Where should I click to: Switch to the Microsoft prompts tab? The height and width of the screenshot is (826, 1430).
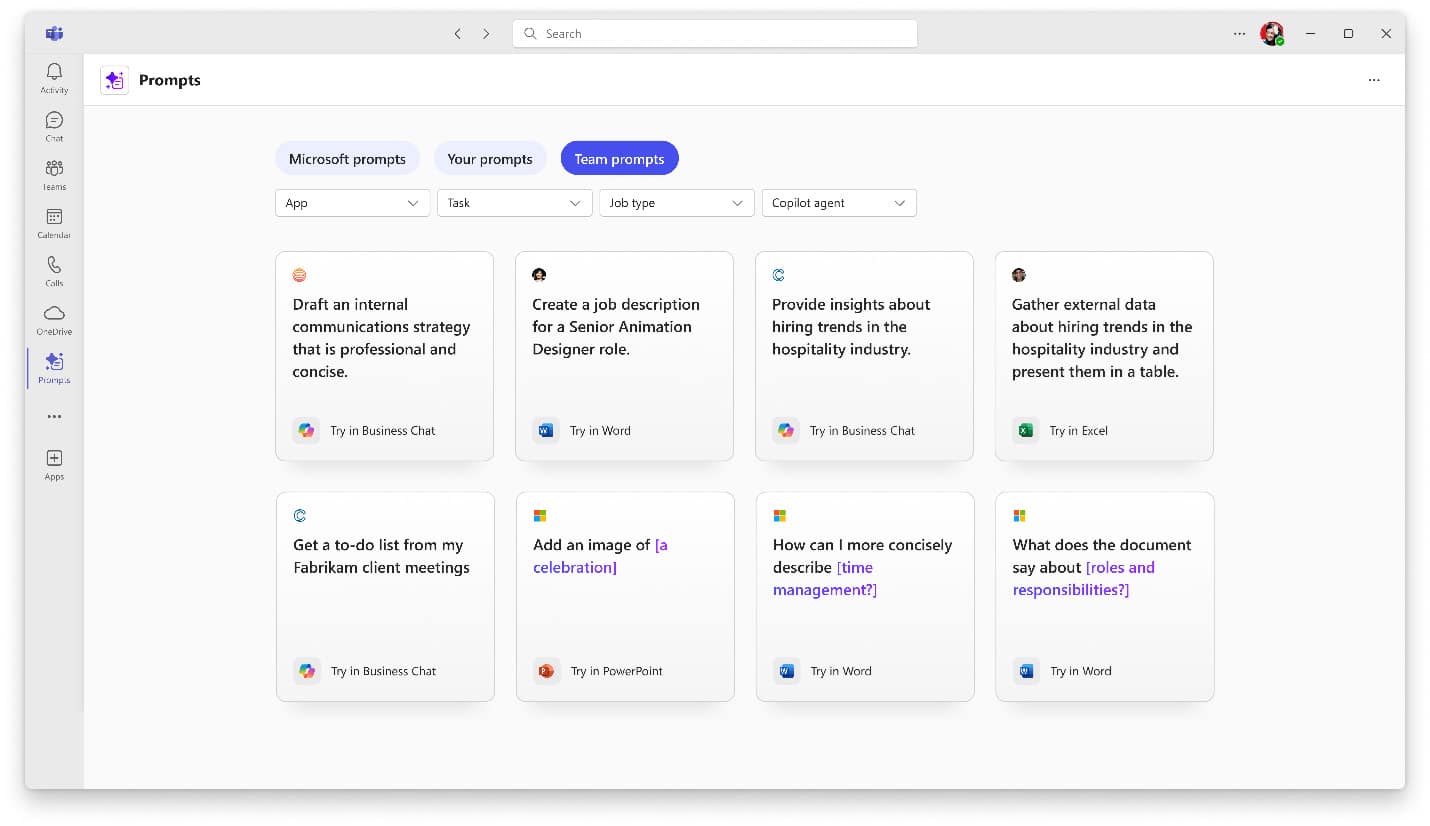click(347, 158)
